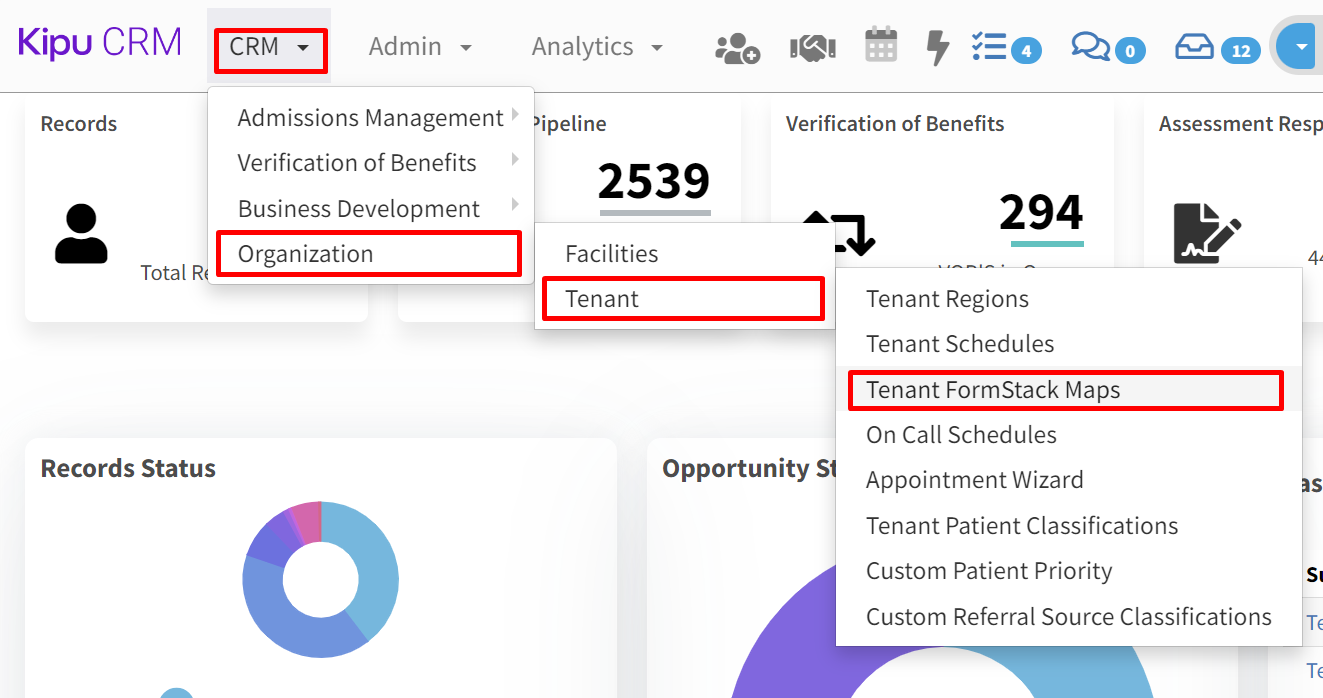Open the calendar icon in the toolbar

(881, 46)
